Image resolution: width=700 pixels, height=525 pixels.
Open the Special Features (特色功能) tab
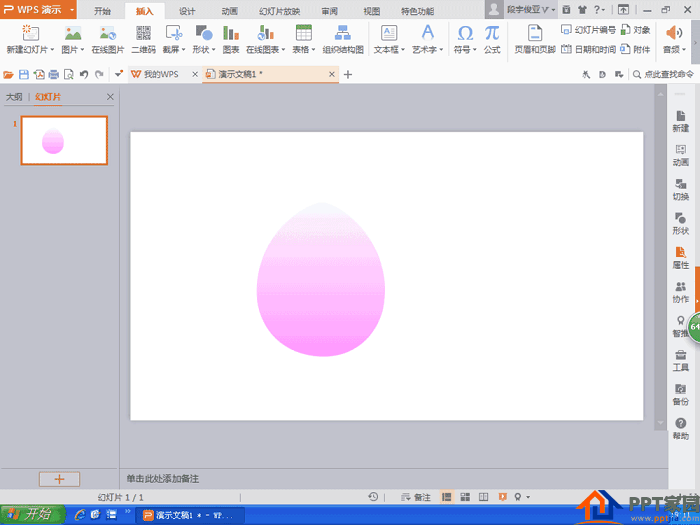click(417, 11)
